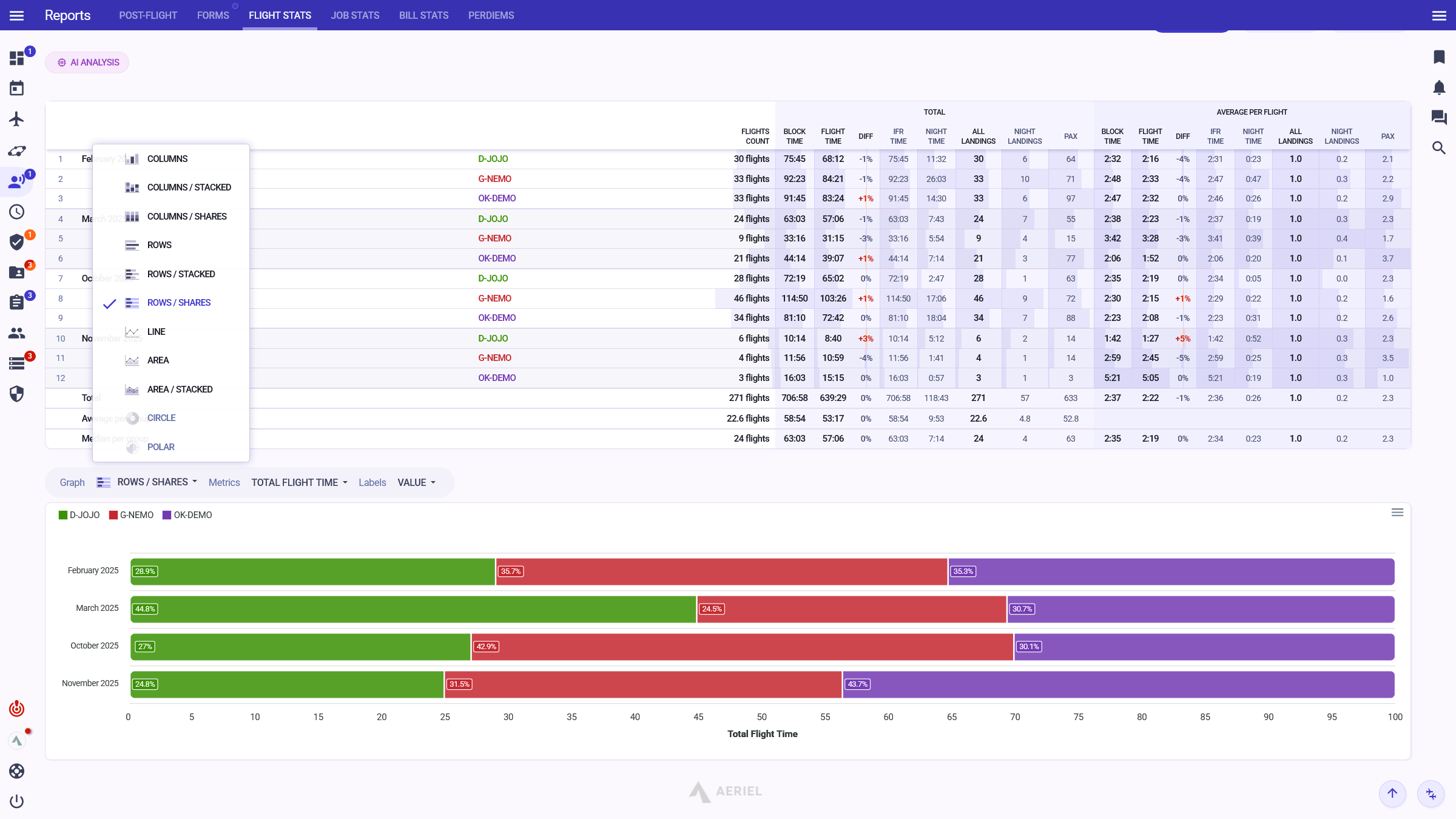Click the scroll-to-top arrow button
The image size is (1456, 819).
pos(1392,793)
